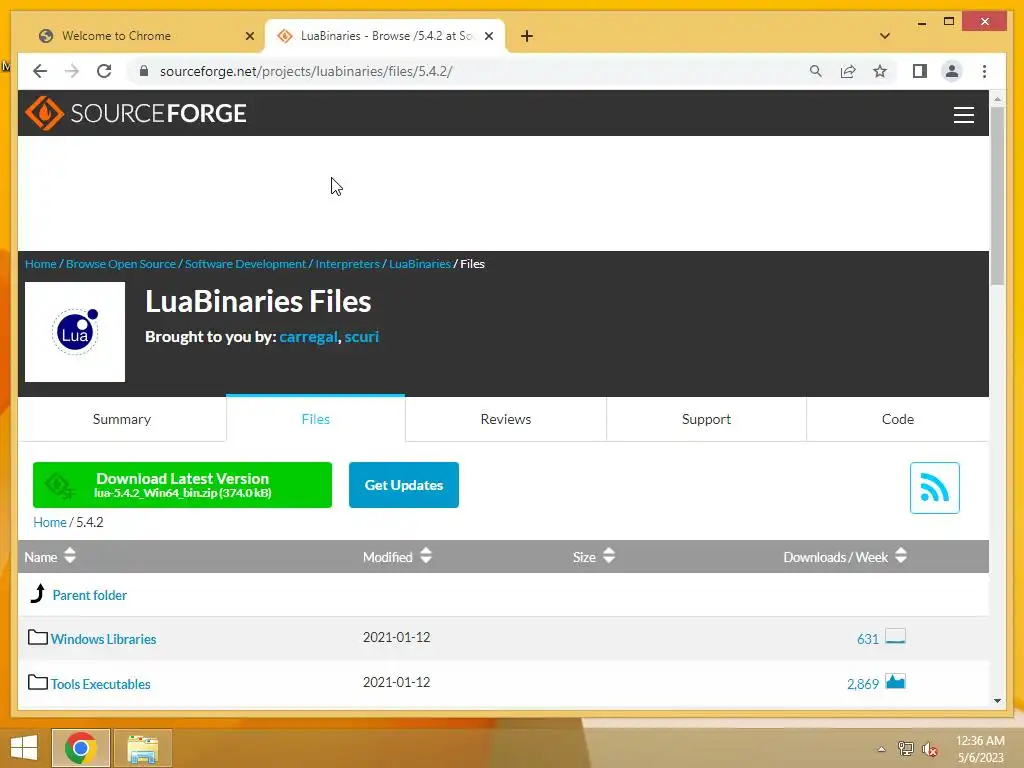
Task: Click the address bar URL
Action: click(x=306, y=71)
